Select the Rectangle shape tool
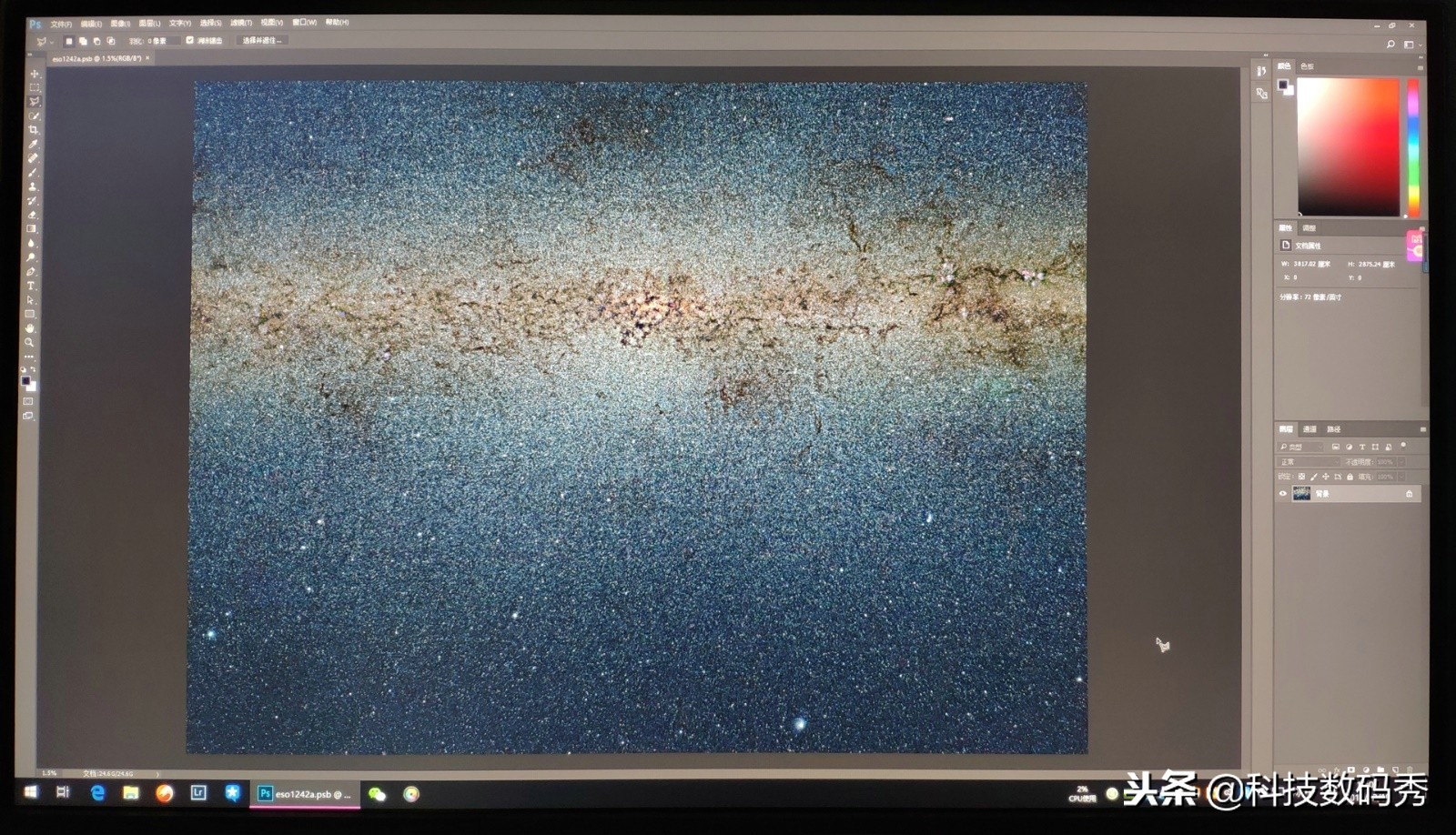Screen dimensions: 1456x835 pyautogui.click(x=30, y=314)
